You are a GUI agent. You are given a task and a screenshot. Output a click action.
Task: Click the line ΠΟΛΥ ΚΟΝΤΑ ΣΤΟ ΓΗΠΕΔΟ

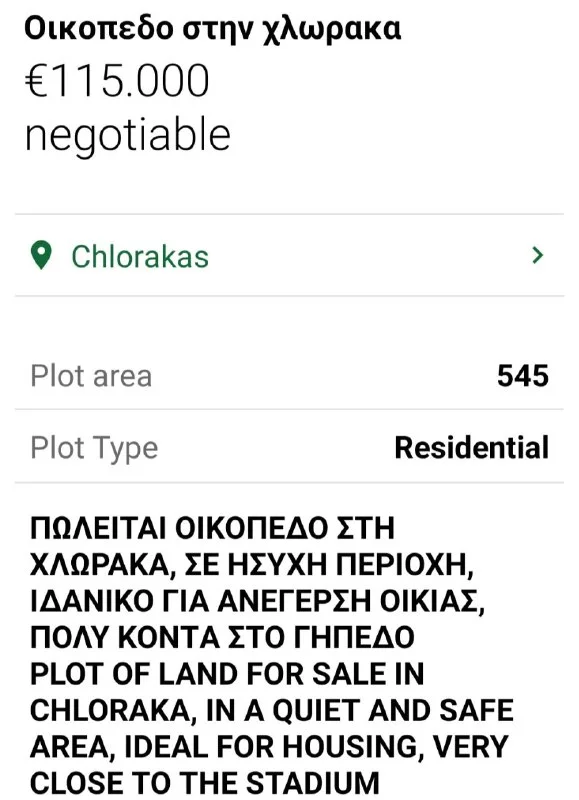(x=222, y=638)
